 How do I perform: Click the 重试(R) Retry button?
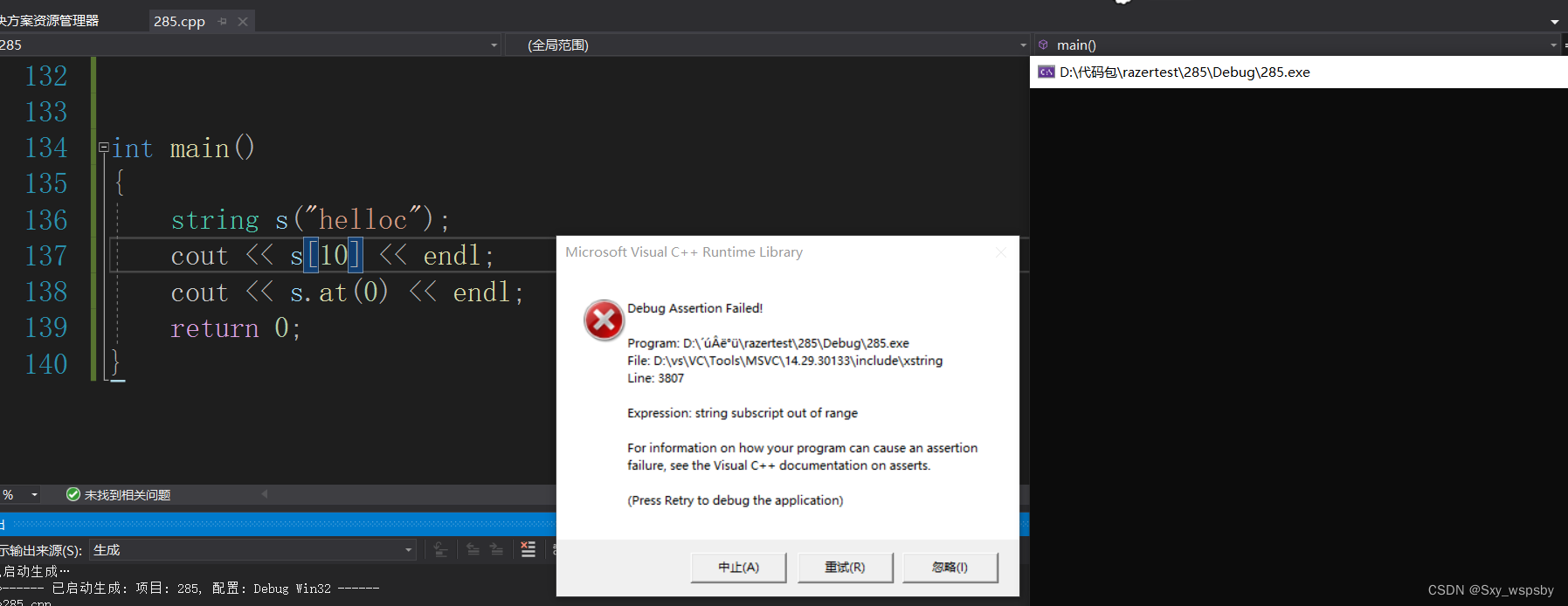point(845,567)
